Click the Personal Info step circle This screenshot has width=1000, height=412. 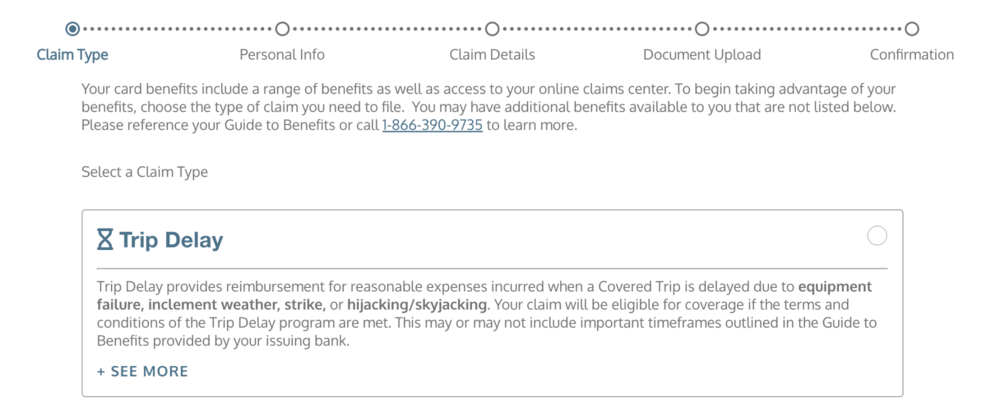click(282, 28)
